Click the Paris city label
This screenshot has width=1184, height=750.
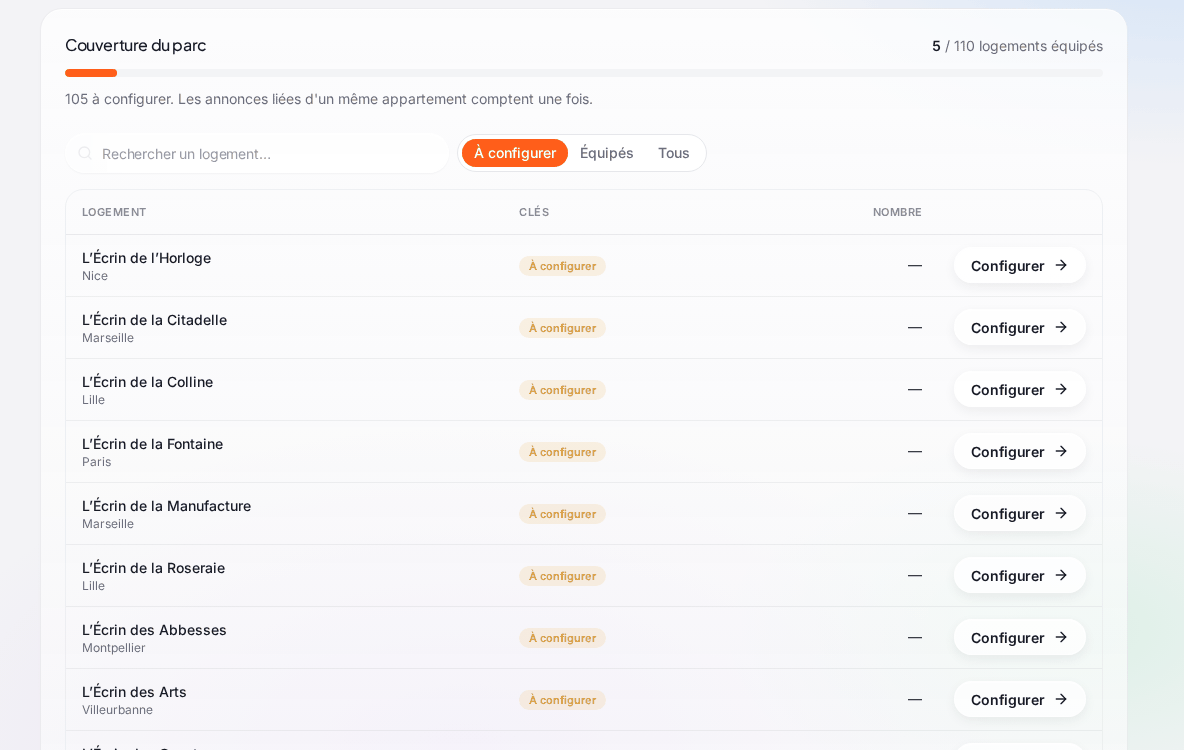96,461
